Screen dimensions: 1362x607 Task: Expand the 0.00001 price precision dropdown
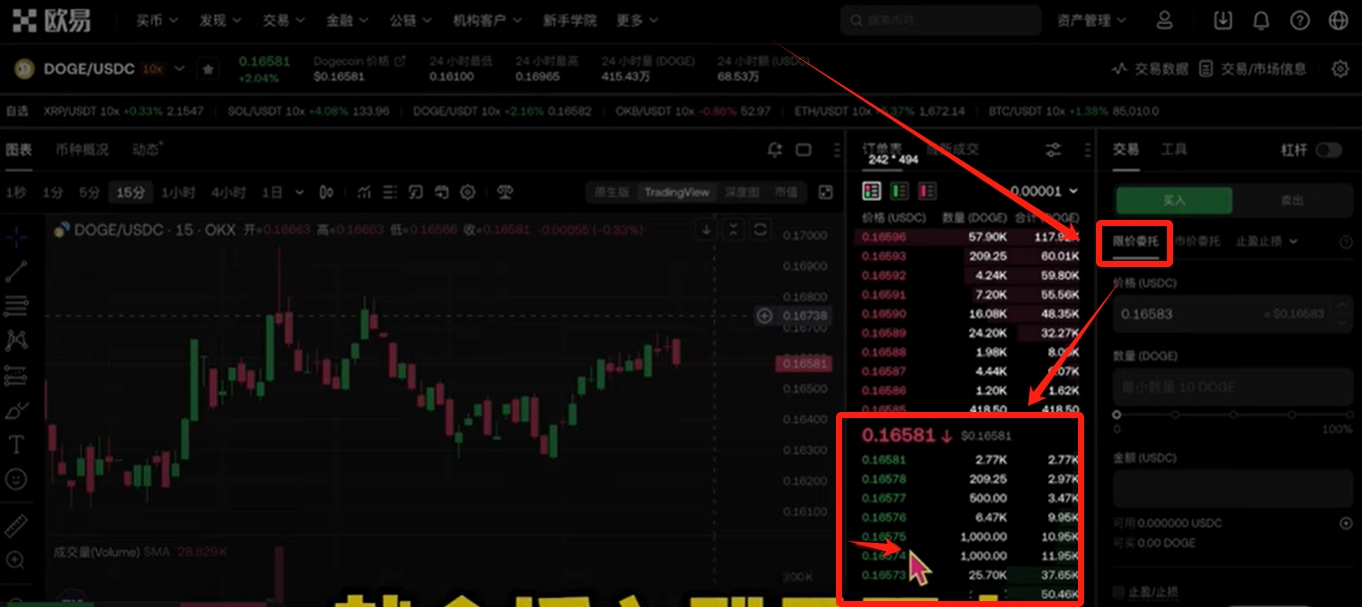pos(1044,191)
